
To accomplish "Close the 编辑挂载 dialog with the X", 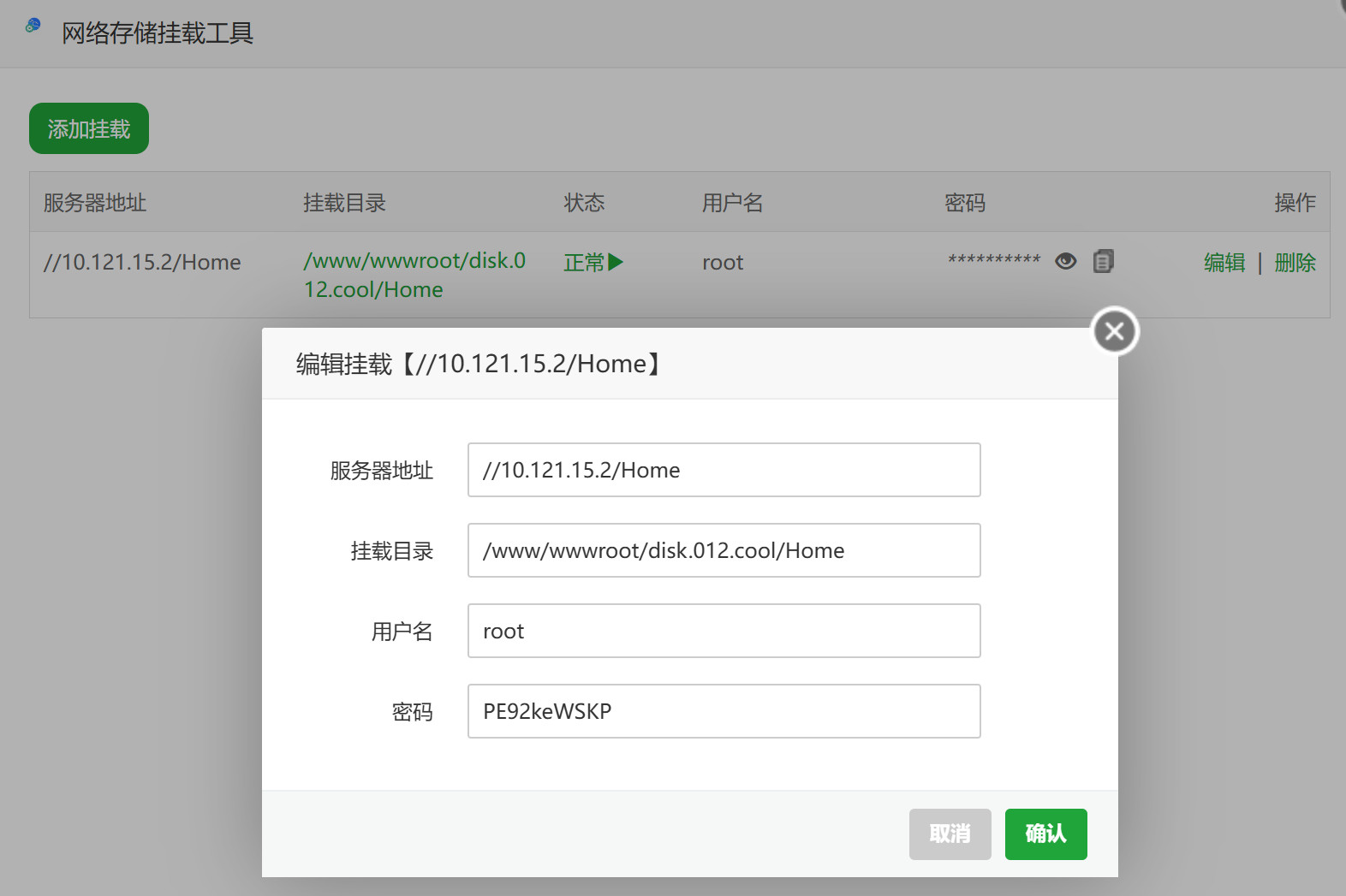I will pos(1114,331).
